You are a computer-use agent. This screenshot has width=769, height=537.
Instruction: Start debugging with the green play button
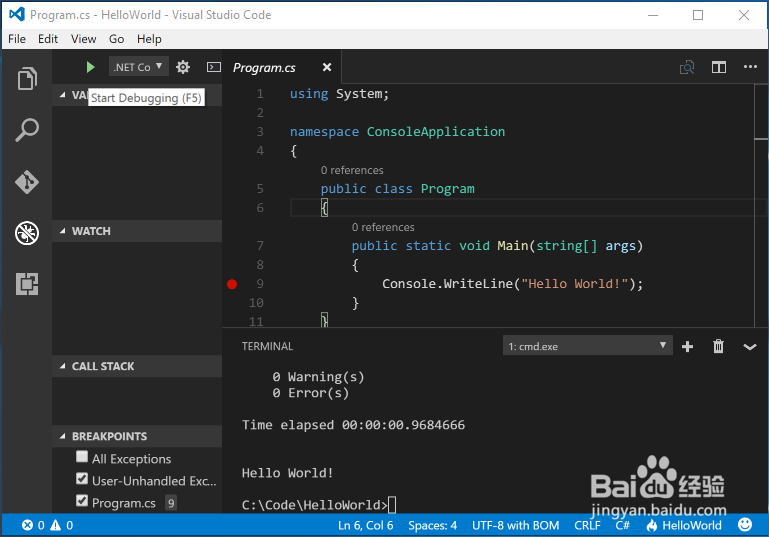(90, 67)
